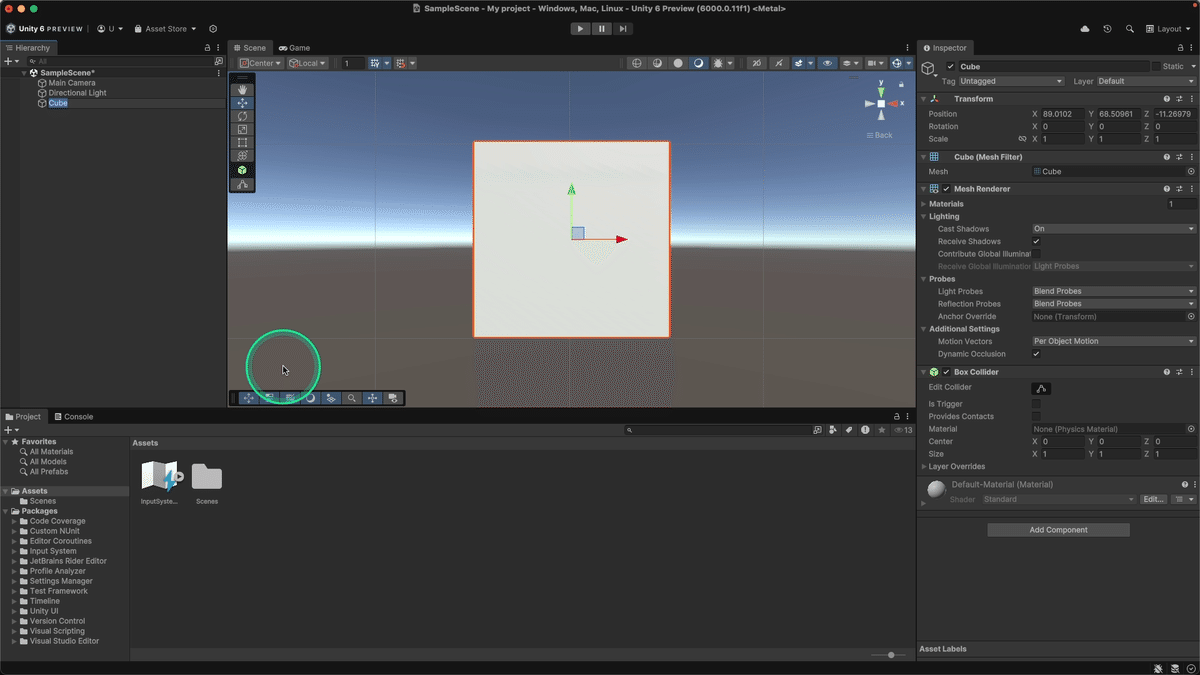Image resolution: width=1200 pixels, height=675 pixels.
Task: Open the Layer dropdown
Action: click(x=1146, y=81)
